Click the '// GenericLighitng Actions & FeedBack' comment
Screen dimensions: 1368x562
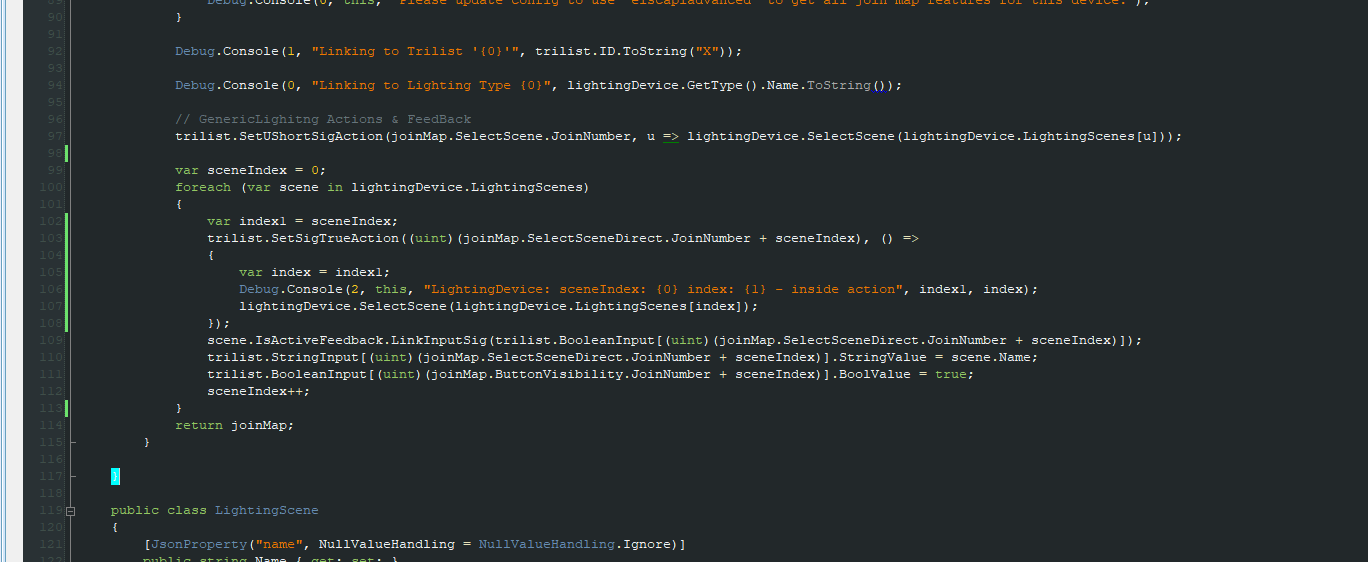(x=323, y=119)
